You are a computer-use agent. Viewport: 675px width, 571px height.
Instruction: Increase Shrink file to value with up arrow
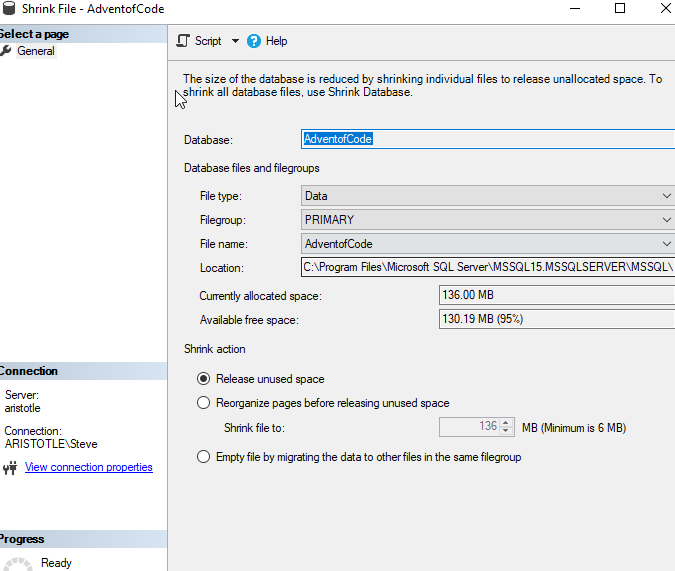pyautogui.click(x=506, y=422)
